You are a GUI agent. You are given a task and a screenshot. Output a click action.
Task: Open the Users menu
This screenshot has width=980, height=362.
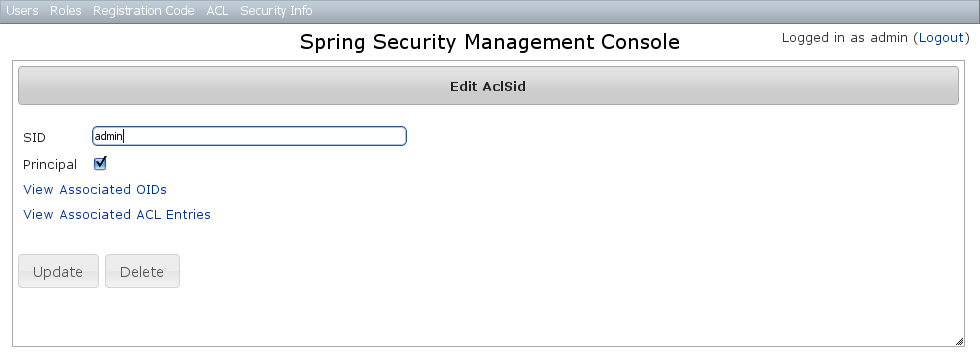22,11
